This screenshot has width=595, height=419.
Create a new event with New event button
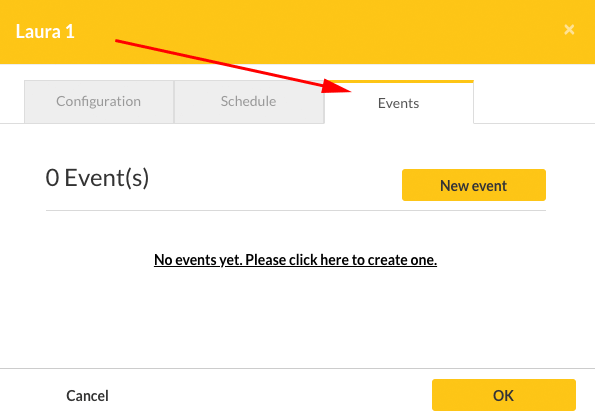point(474,185)
